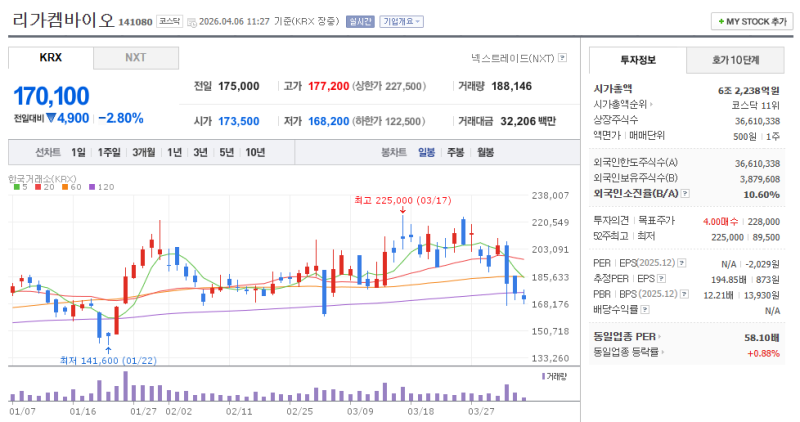Click the -2.80% change value

121,118
